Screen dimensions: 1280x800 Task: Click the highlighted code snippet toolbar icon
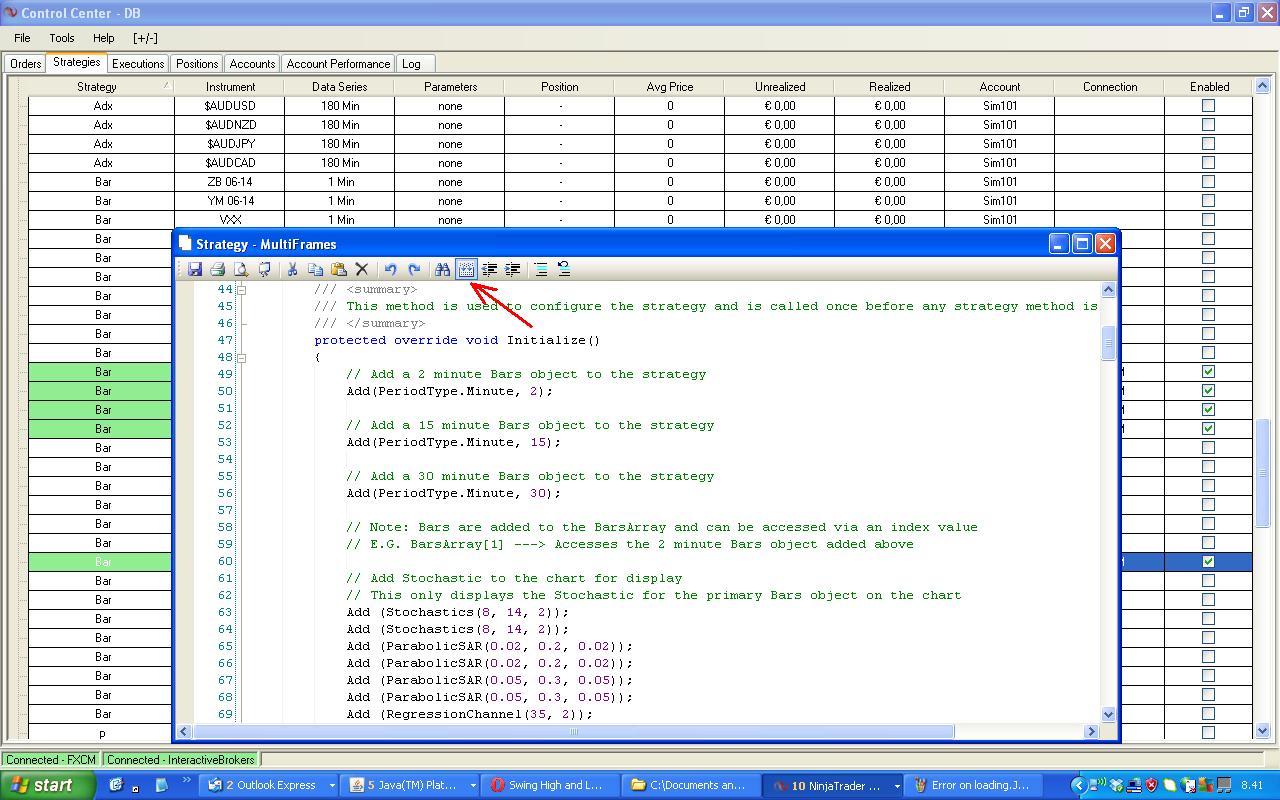(466, 269)
